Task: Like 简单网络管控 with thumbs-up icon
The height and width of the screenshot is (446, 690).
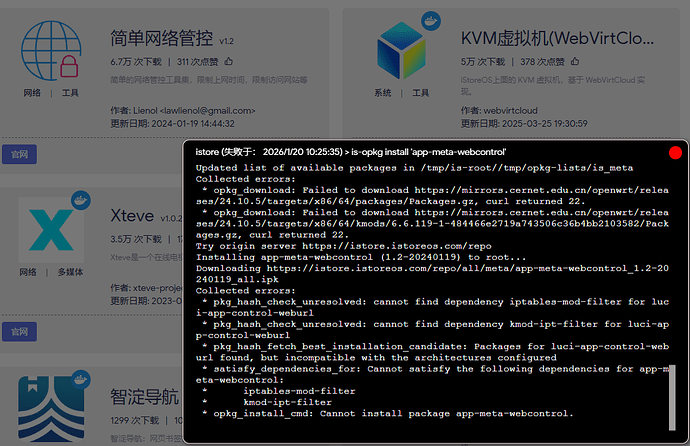Action: tap(228, 62)
